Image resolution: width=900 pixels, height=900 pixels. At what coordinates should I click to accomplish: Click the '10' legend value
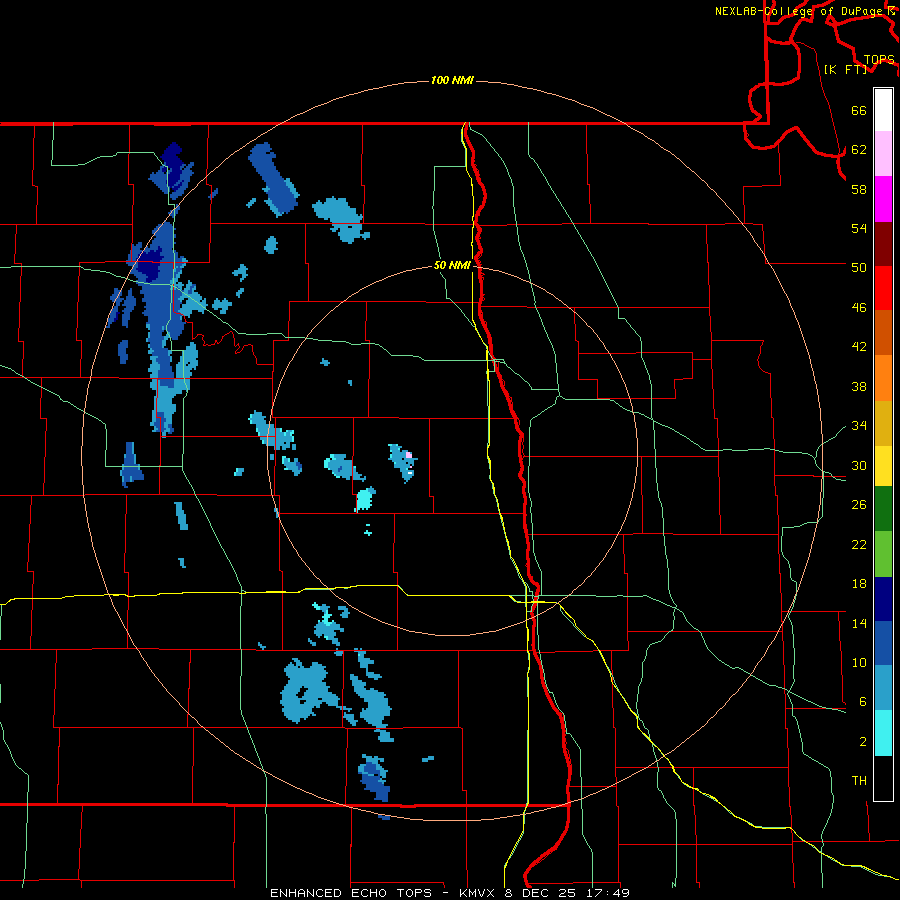(x=859, y=662)
